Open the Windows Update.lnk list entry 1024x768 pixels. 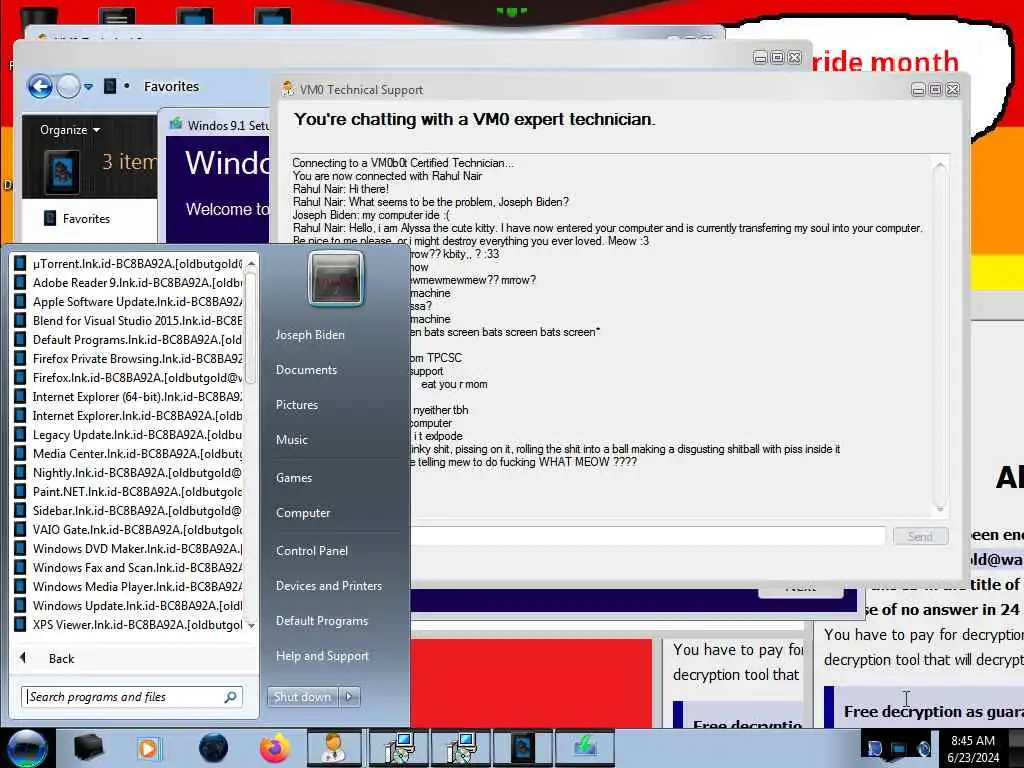(x=128, y=605)
